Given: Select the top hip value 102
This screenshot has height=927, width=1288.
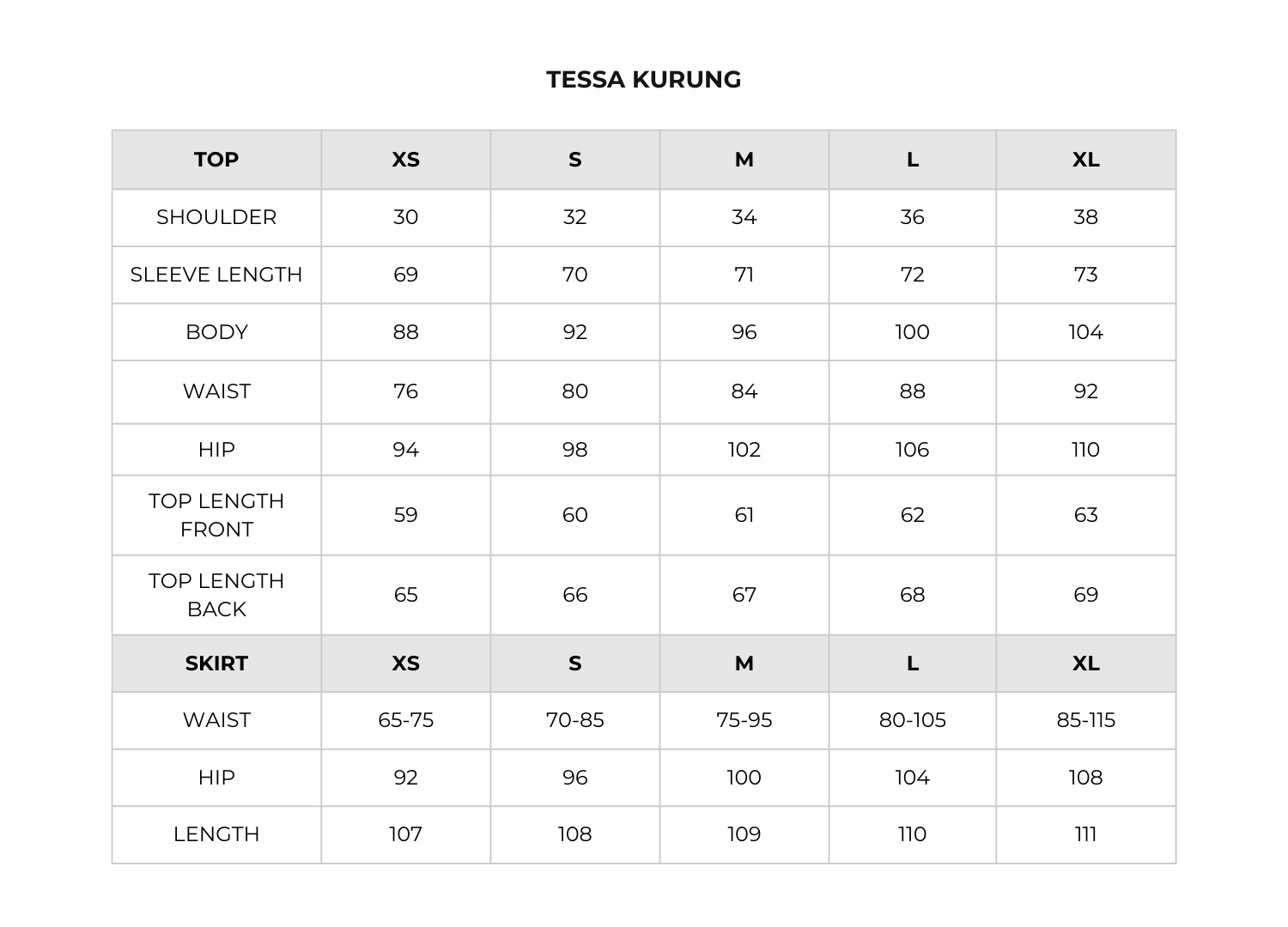Looking at the screenshot, I should [x=744, y=450].
